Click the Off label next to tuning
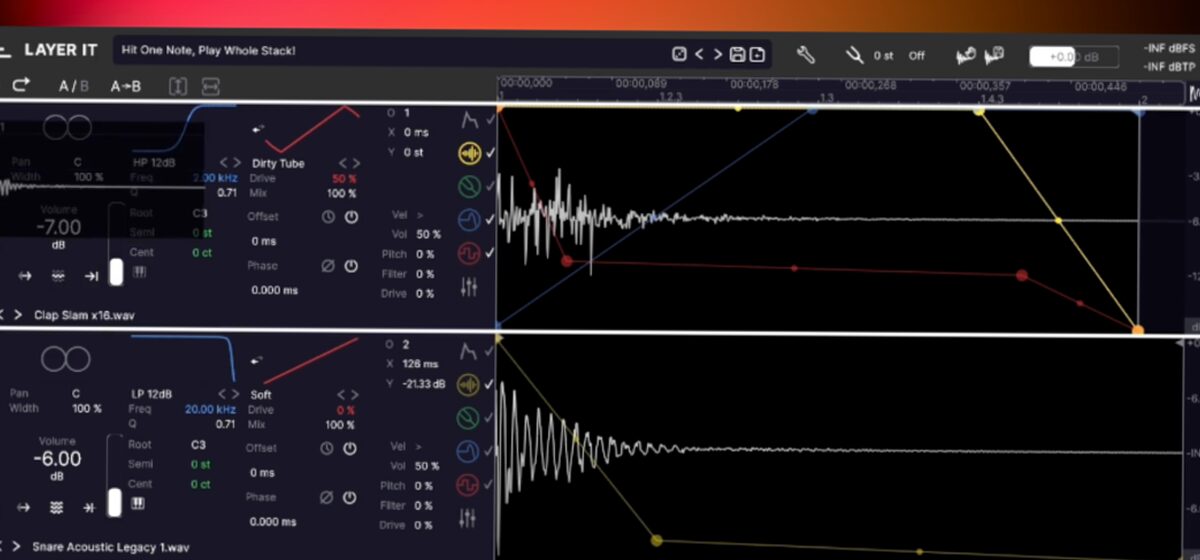1200x560 pixels. 917,56
